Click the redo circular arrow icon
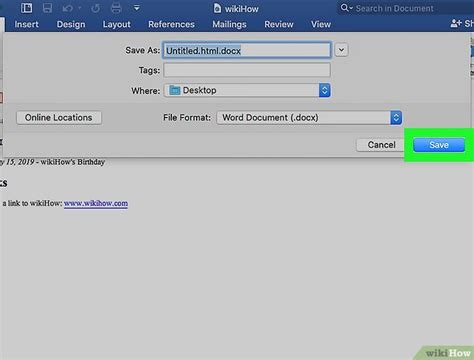This screenshot has height=360, width=474. pos(95,8)
